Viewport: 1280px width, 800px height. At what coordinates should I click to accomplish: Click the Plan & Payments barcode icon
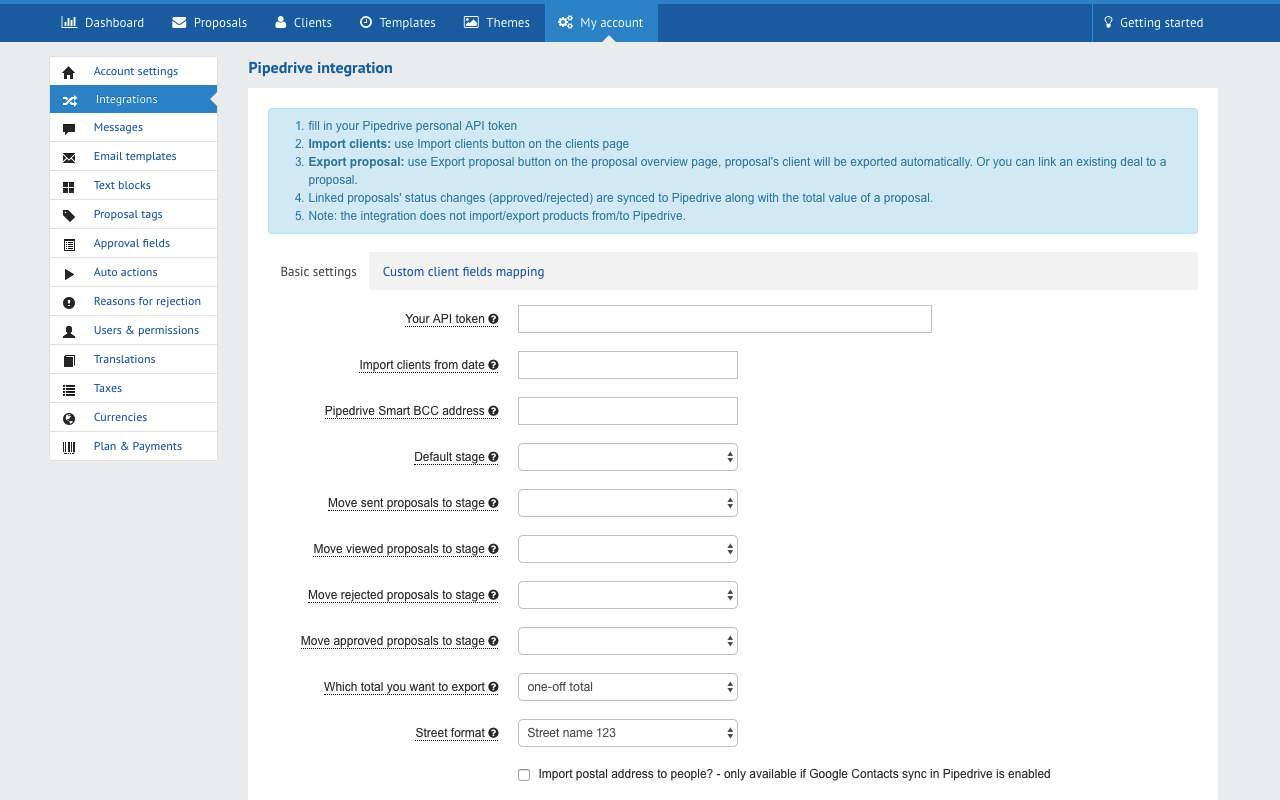[x=69, y=447]
